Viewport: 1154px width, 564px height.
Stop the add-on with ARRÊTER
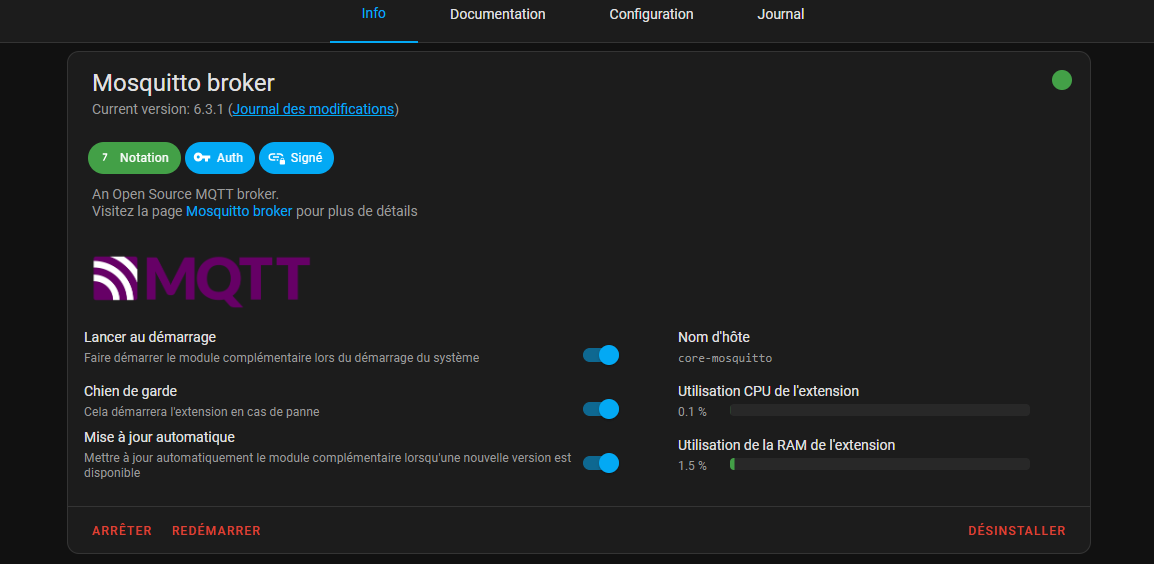122,531
